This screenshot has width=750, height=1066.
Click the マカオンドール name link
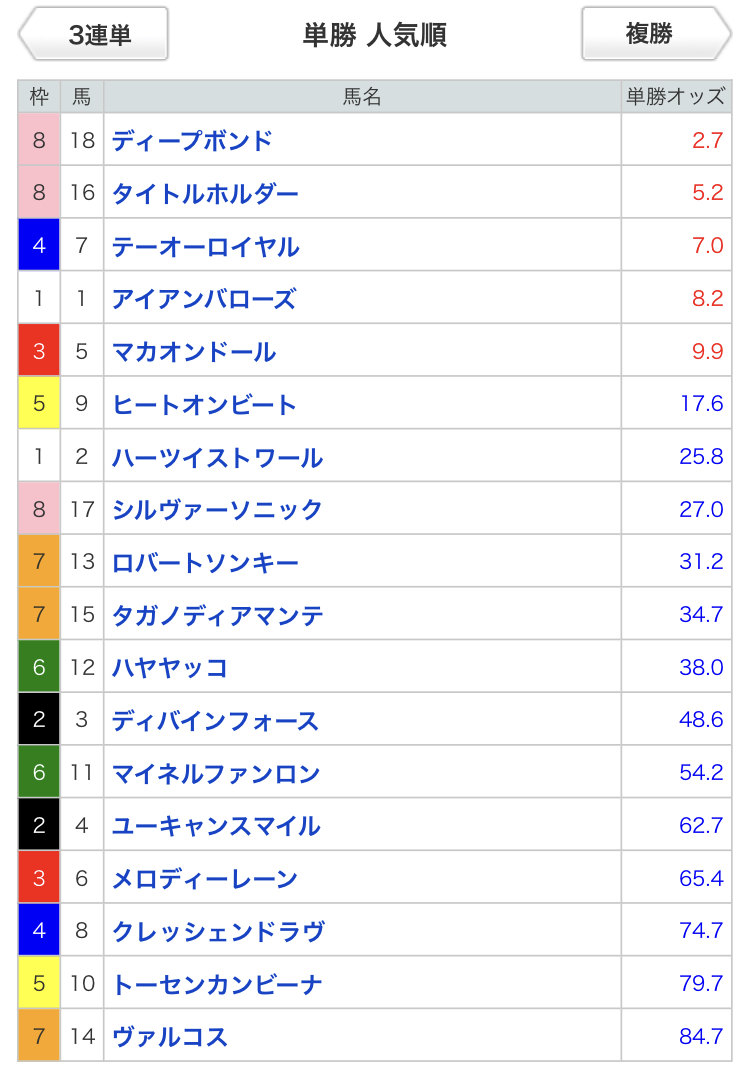[194, 351]
